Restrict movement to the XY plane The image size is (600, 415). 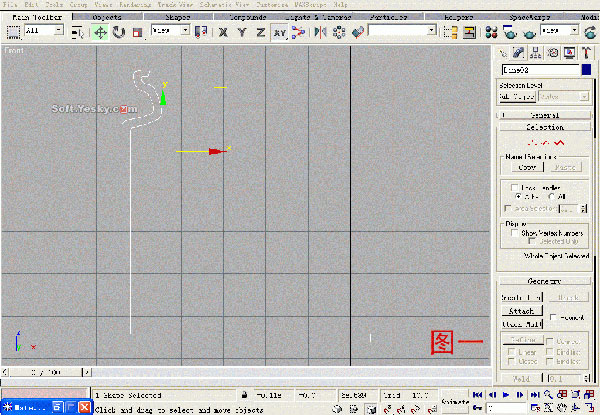(x=279, y=33)
